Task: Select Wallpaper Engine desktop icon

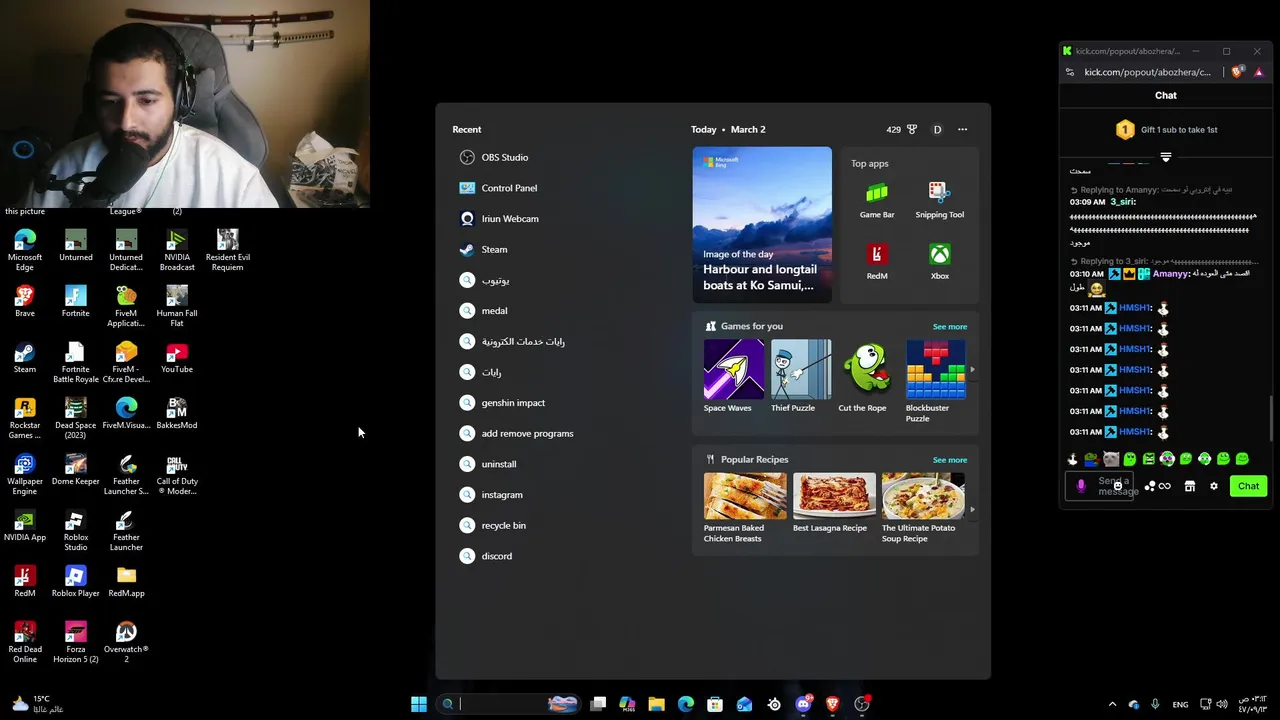Action: pyautogui.click(x=25, y=474)
